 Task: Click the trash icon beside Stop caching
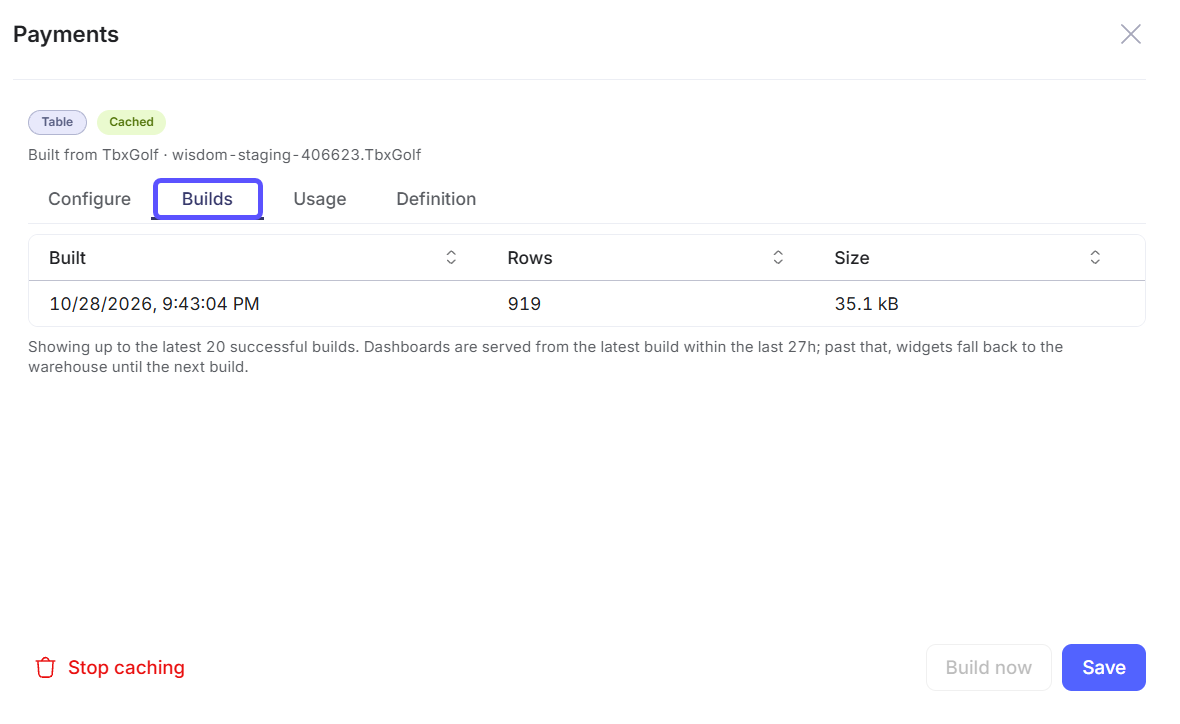click(45, 668)
